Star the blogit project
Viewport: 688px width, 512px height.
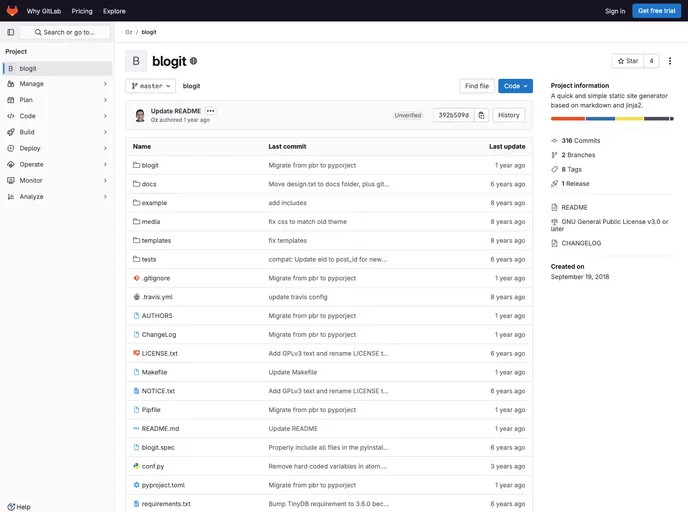click(x=627, y=61)
